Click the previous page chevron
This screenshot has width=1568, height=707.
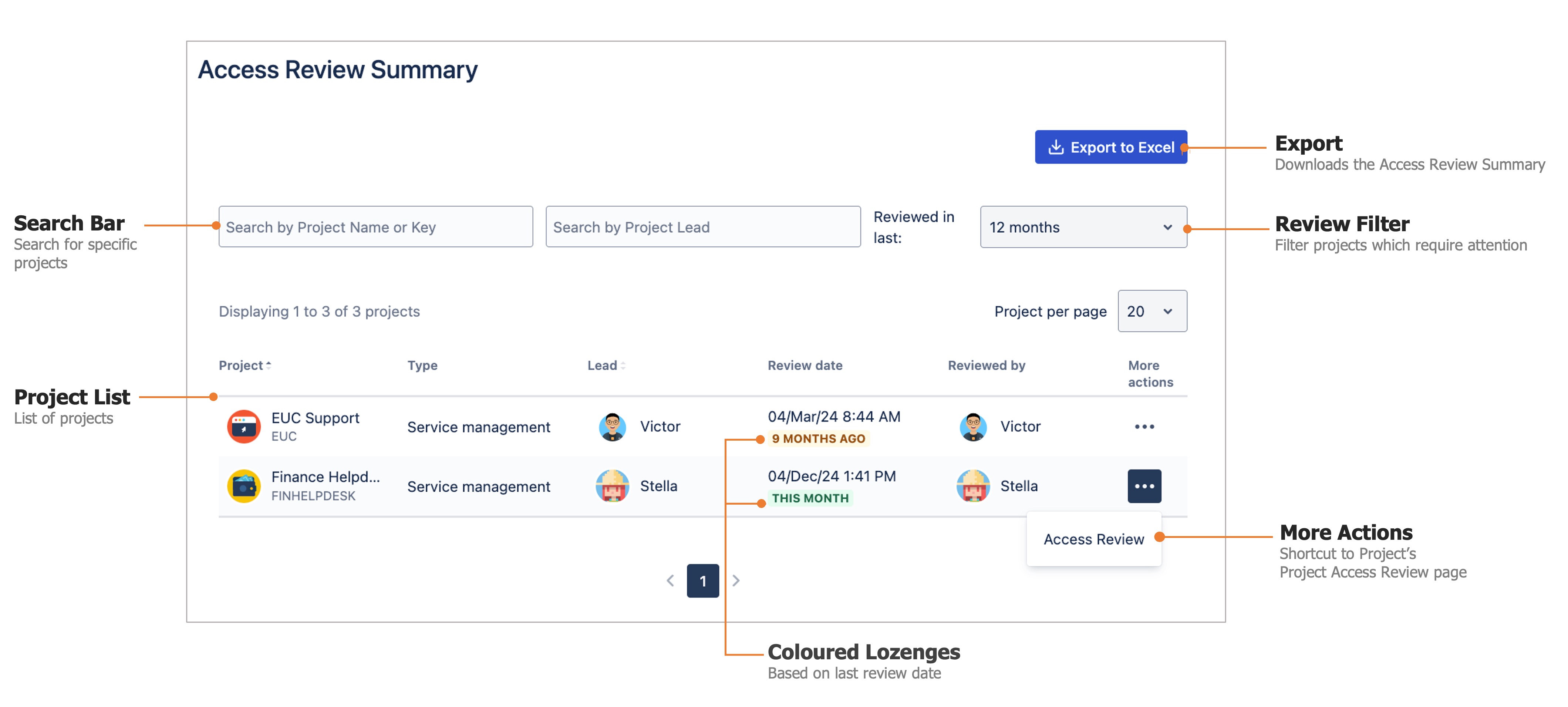[x=670, y=580]
